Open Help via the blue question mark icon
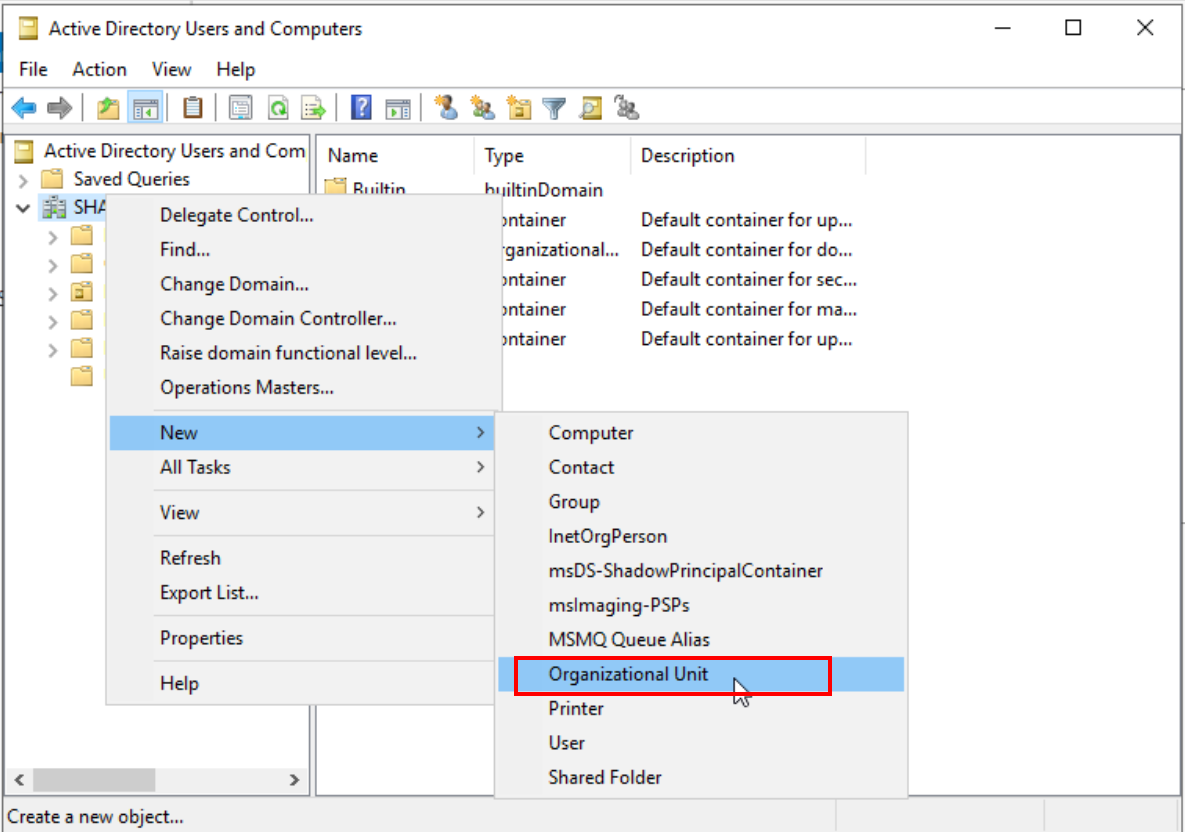1185x832 pixels. coord(361,108)
